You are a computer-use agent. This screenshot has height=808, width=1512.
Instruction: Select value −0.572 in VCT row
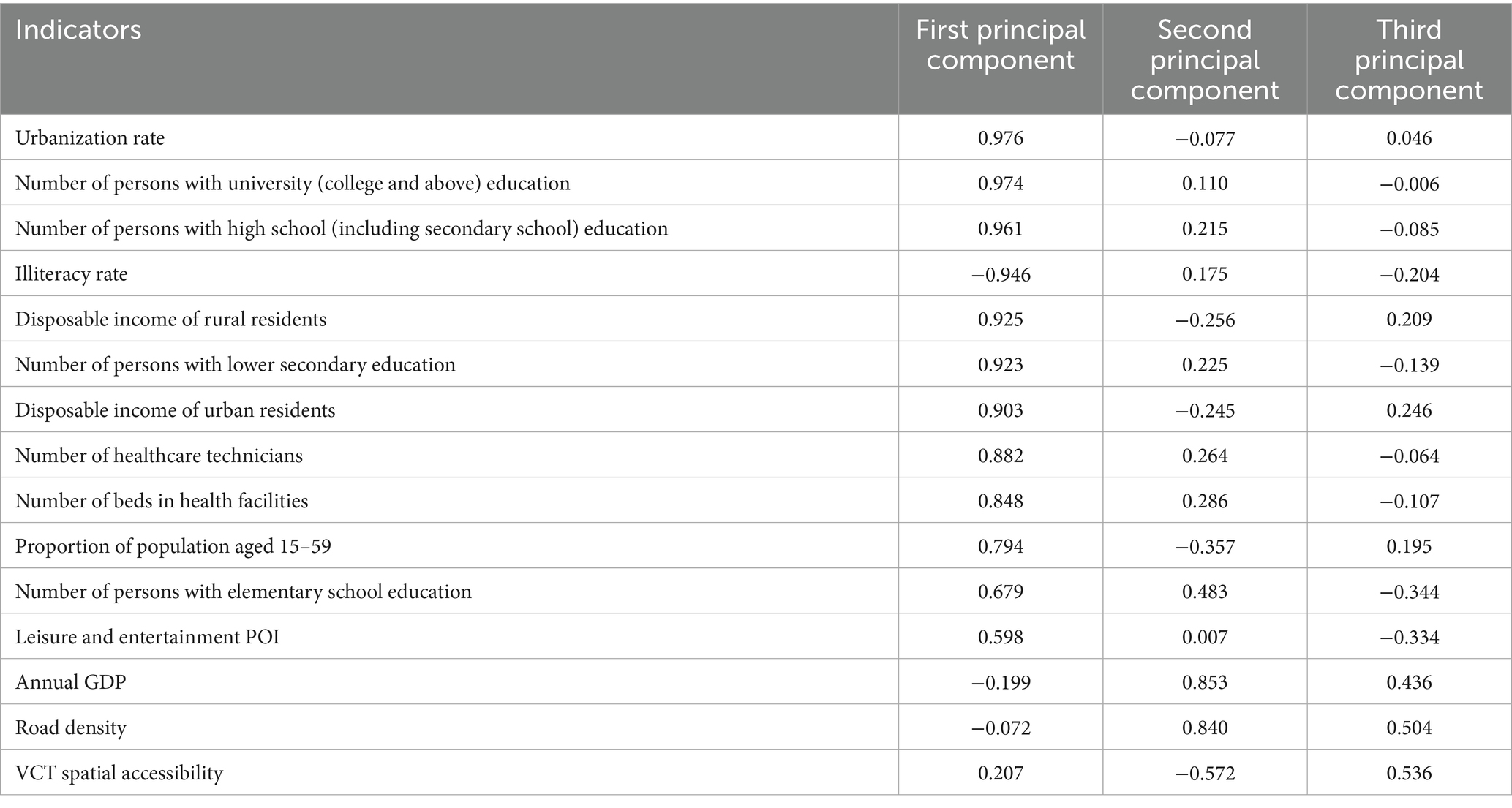pyautogui.click(x=1205, y=773)
